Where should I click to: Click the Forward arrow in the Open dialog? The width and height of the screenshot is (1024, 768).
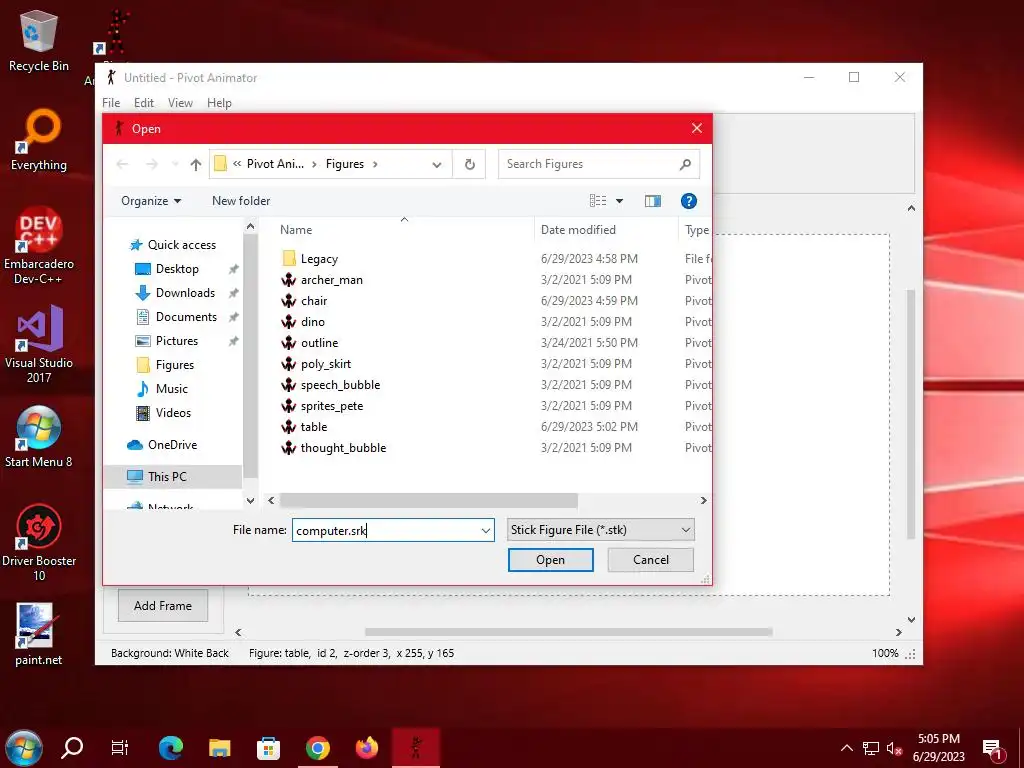click(152, 164)
